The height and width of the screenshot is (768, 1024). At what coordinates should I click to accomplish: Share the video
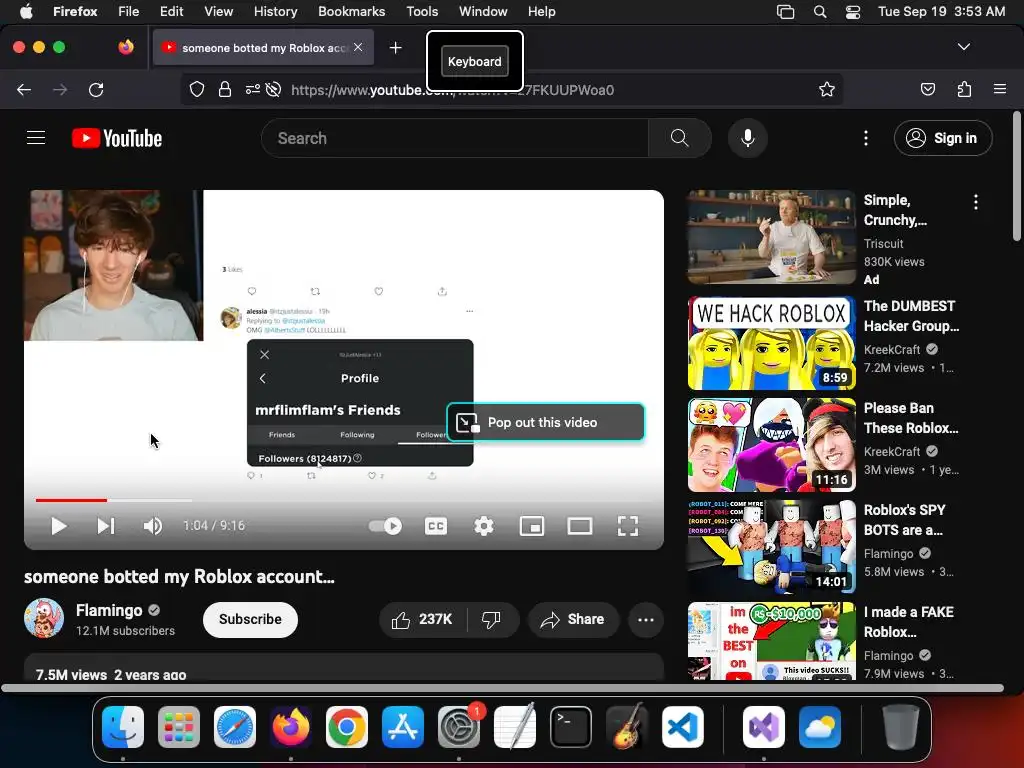click(x=573, y=619)
